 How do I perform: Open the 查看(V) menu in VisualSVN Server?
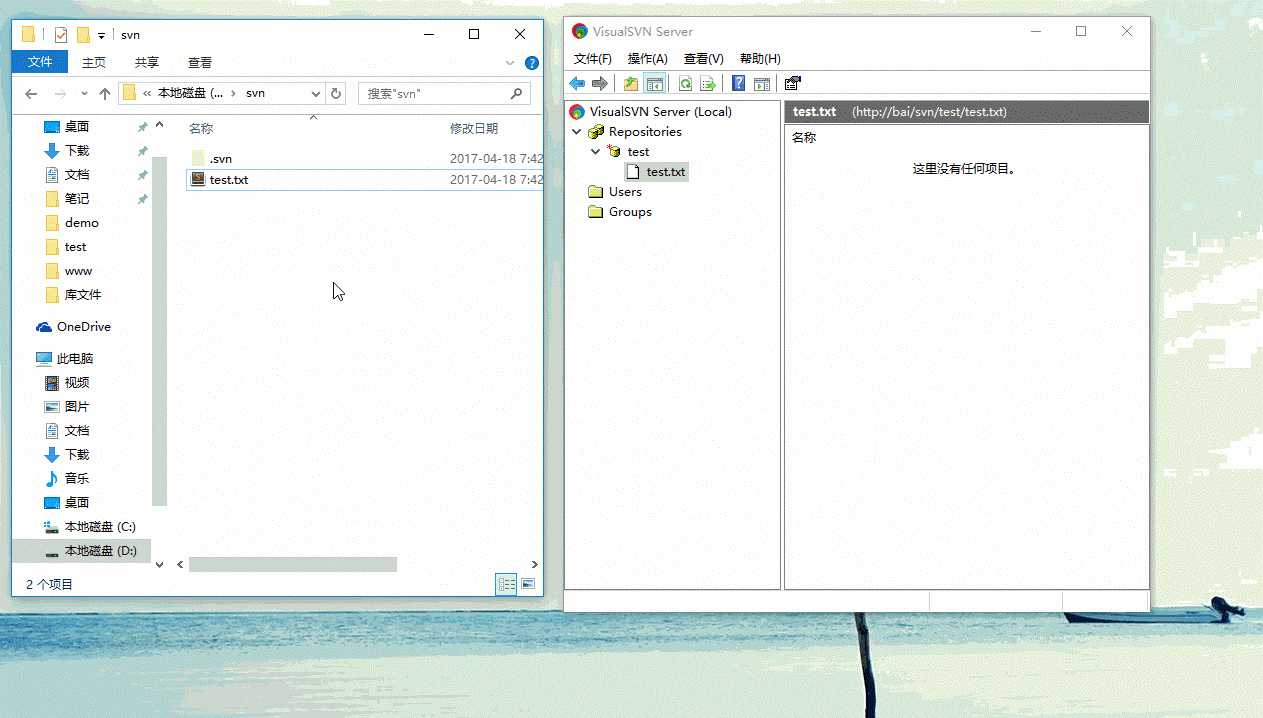pos(703,59)
